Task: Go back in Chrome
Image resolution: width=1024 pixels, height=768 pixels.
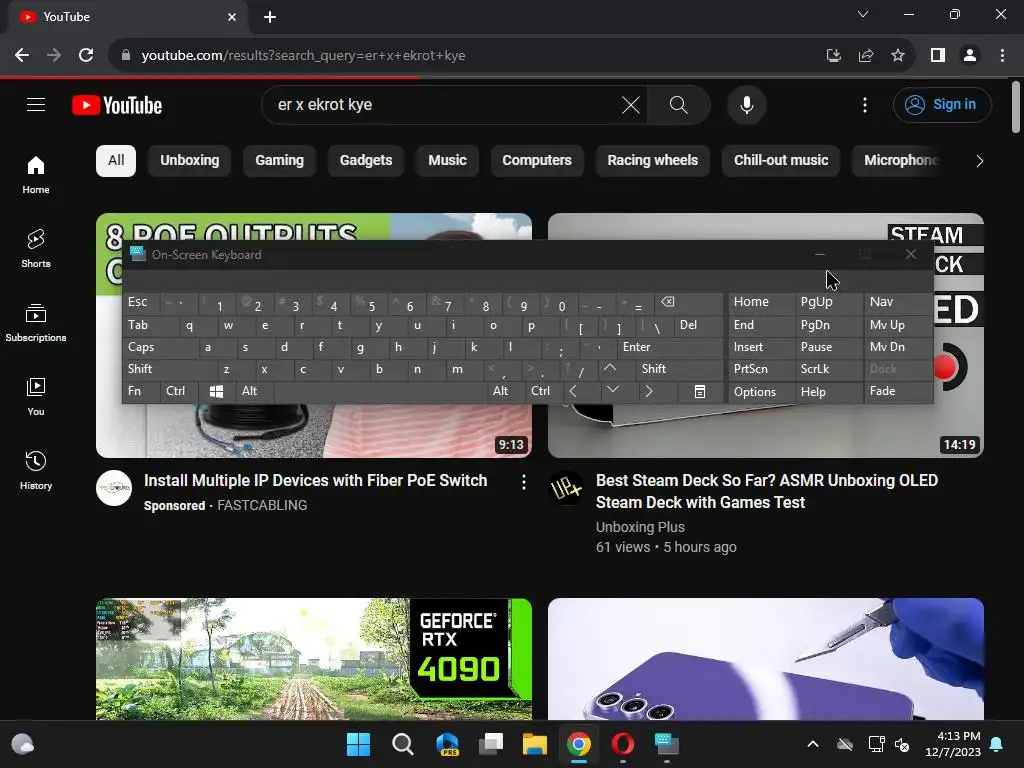Action: pyautogui.click(x=22, y=55)
